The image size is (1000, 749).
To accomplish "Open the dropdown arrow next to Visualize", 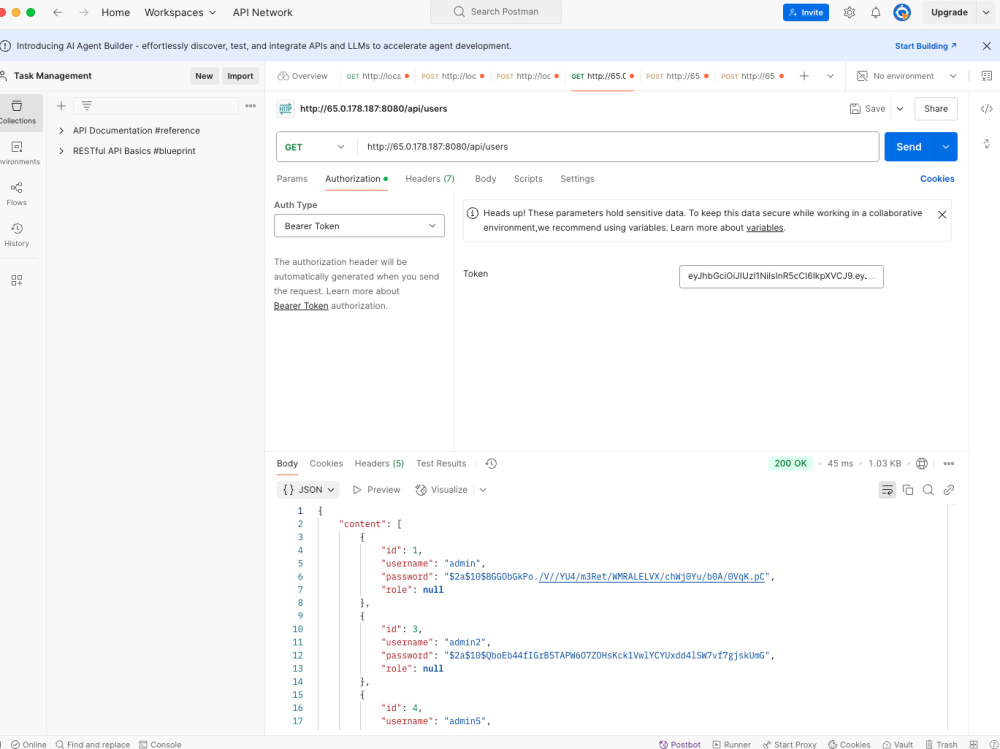I will (x=483, y=490).
